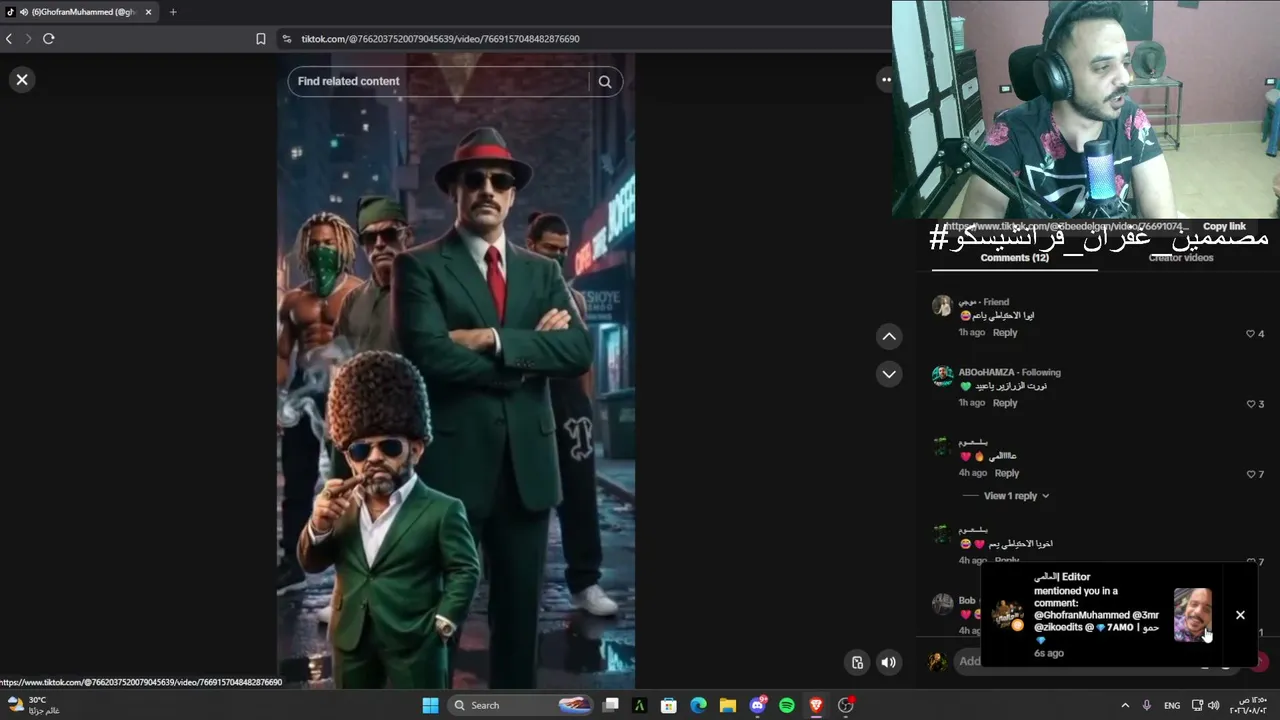Viewport: 1280px width, 720px height.
Task: Click the tiktok.com address URL
Action: (440, 39)
